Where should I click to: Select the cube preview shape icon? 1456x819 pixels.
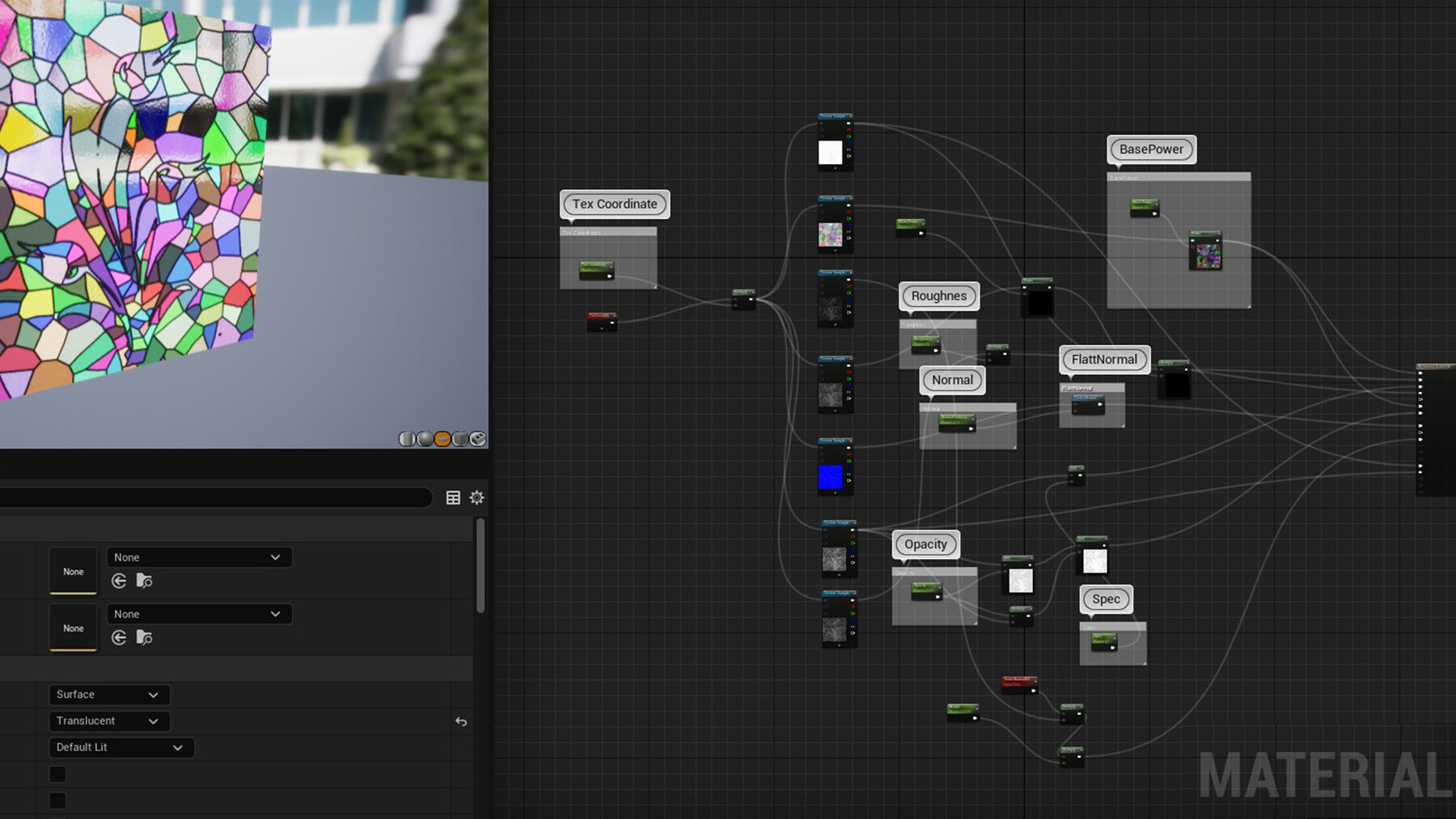pos(459,439)
